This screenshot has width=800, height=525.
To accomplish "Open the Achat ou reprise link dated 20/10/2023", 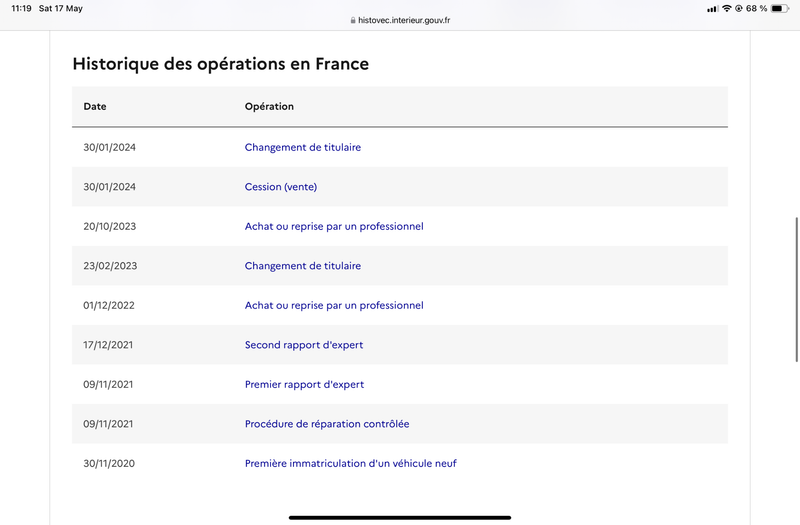I will [334, 227].
